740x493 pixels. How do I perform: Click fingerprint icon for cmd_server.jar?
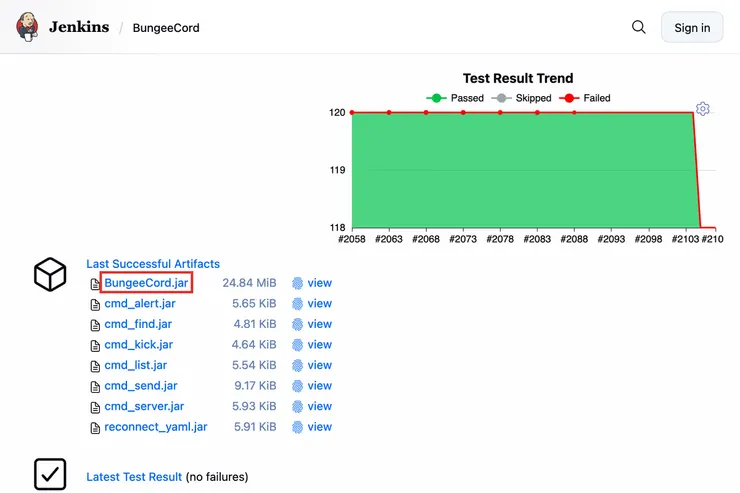click(x=297, y=406)
